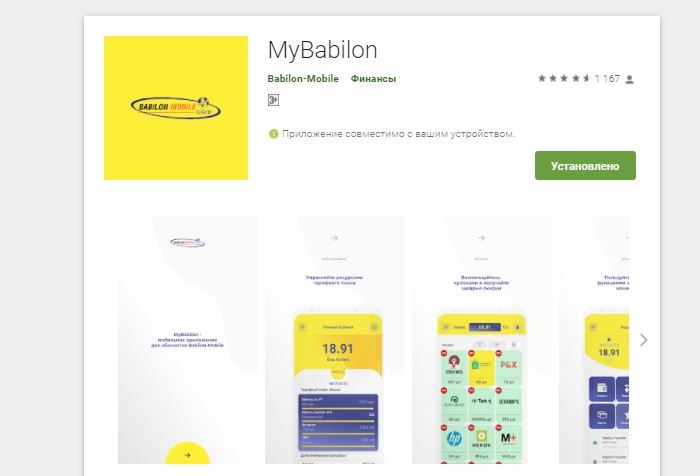
Task: Click the star rating display
Action: [564, 79]
